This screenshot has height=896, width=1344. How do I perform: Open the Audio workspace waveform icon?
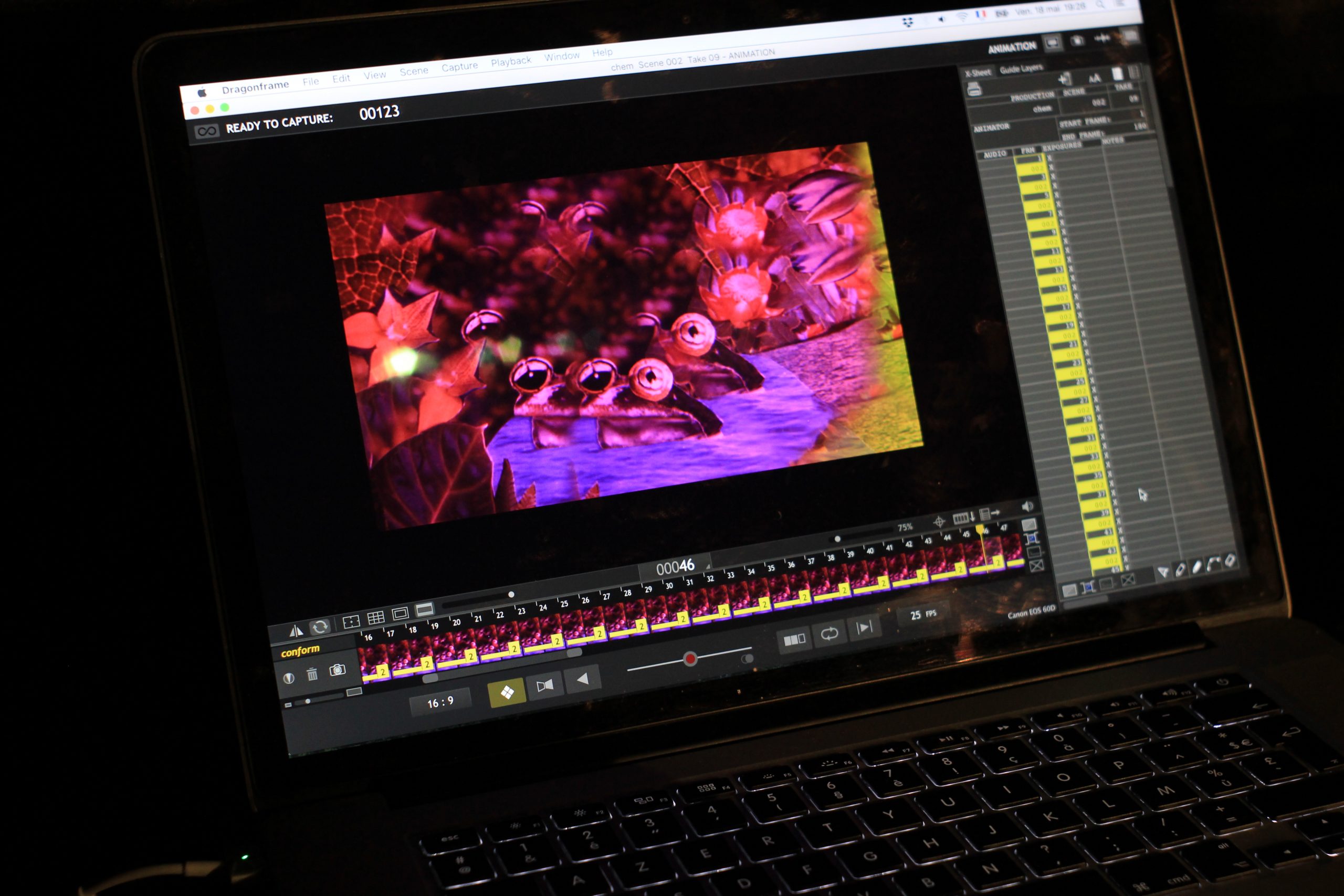click(1102, 38)
